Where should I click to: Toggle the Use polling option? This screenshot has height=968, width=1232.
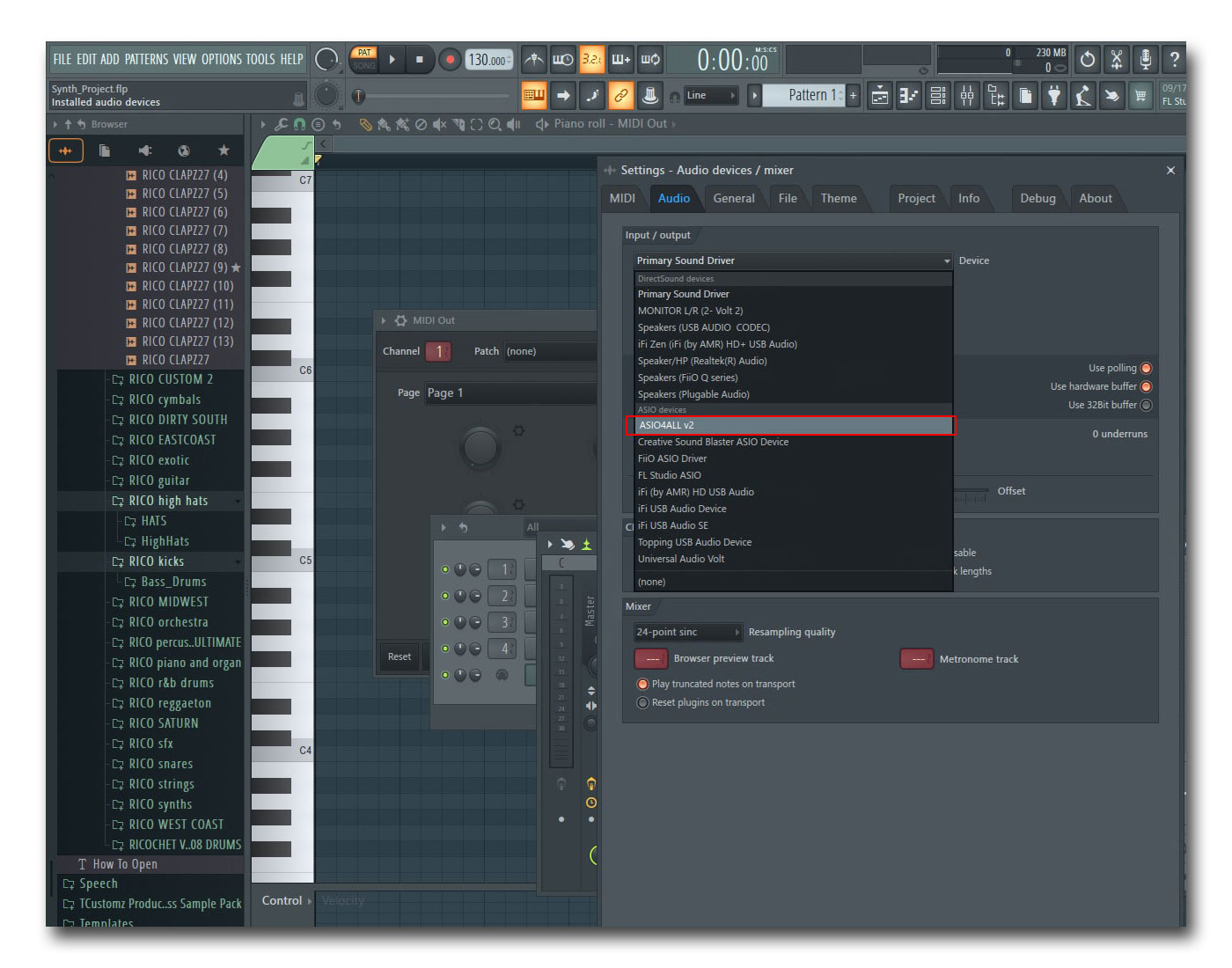click(1146, 369)
